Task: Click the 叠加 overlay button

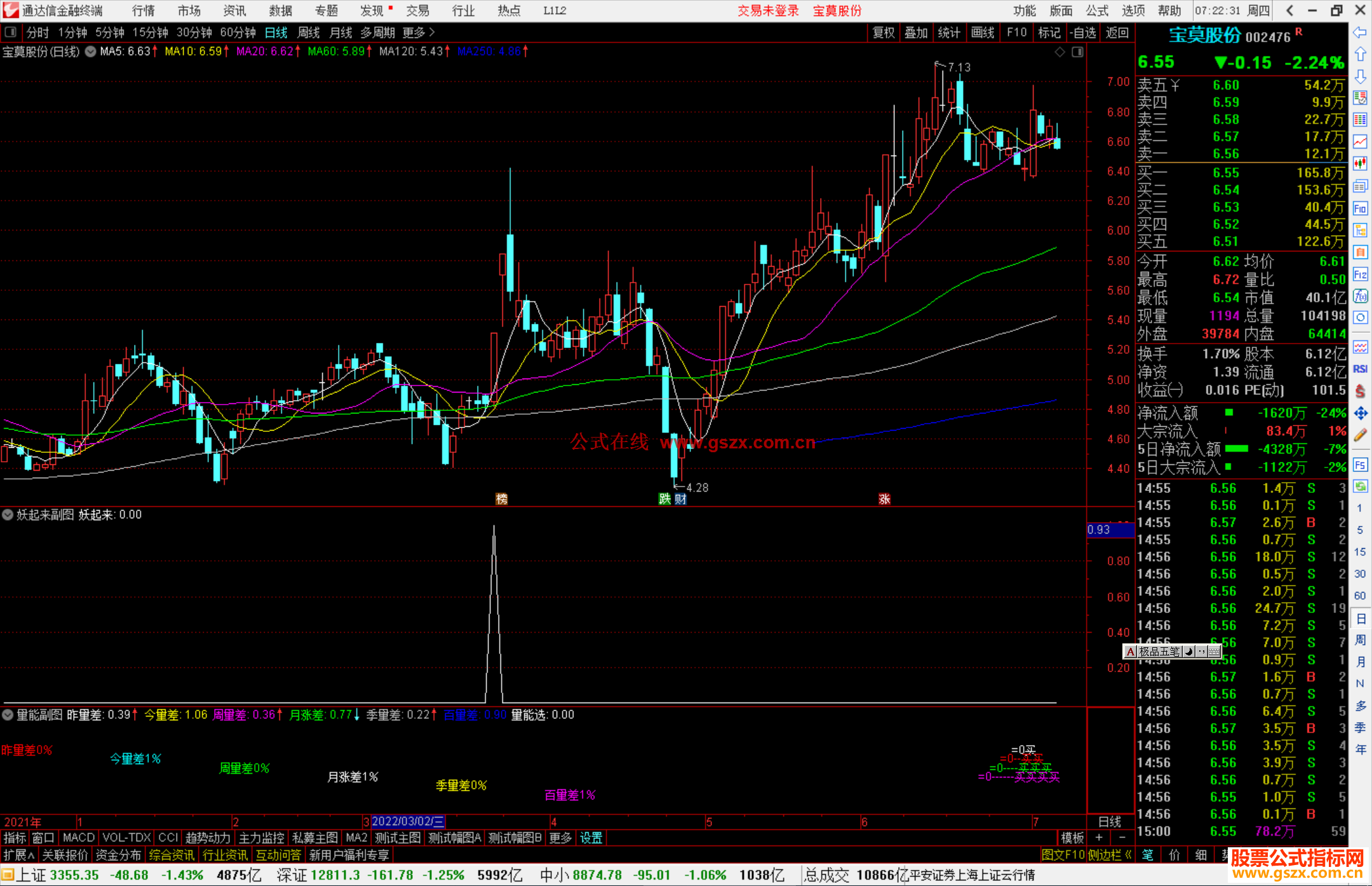Action: [916, 32]
